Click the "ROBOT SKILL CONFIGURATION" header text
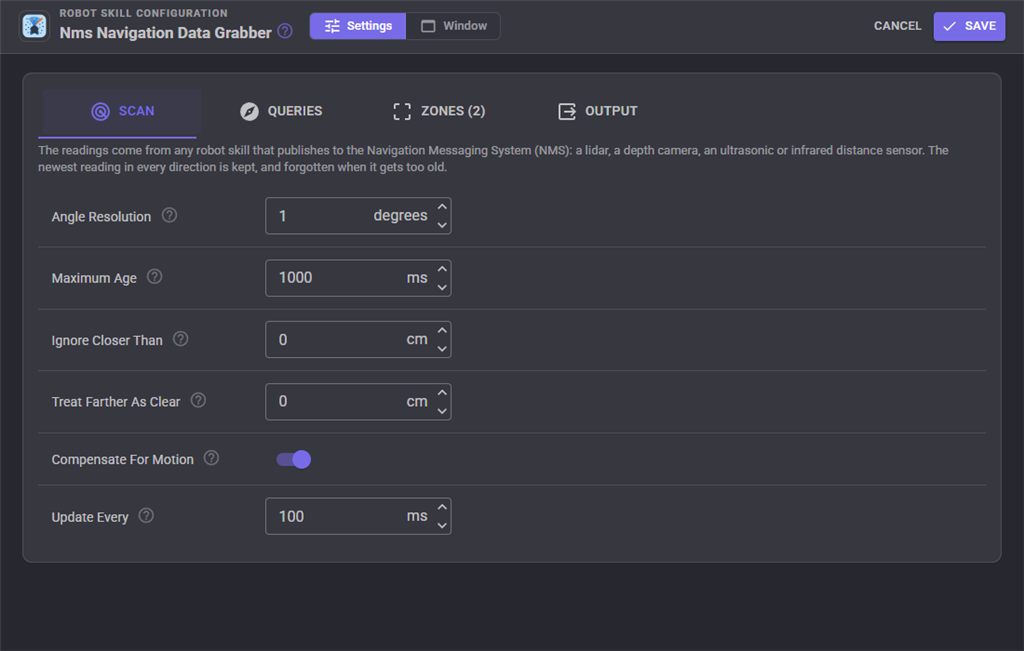 [144, 13]
